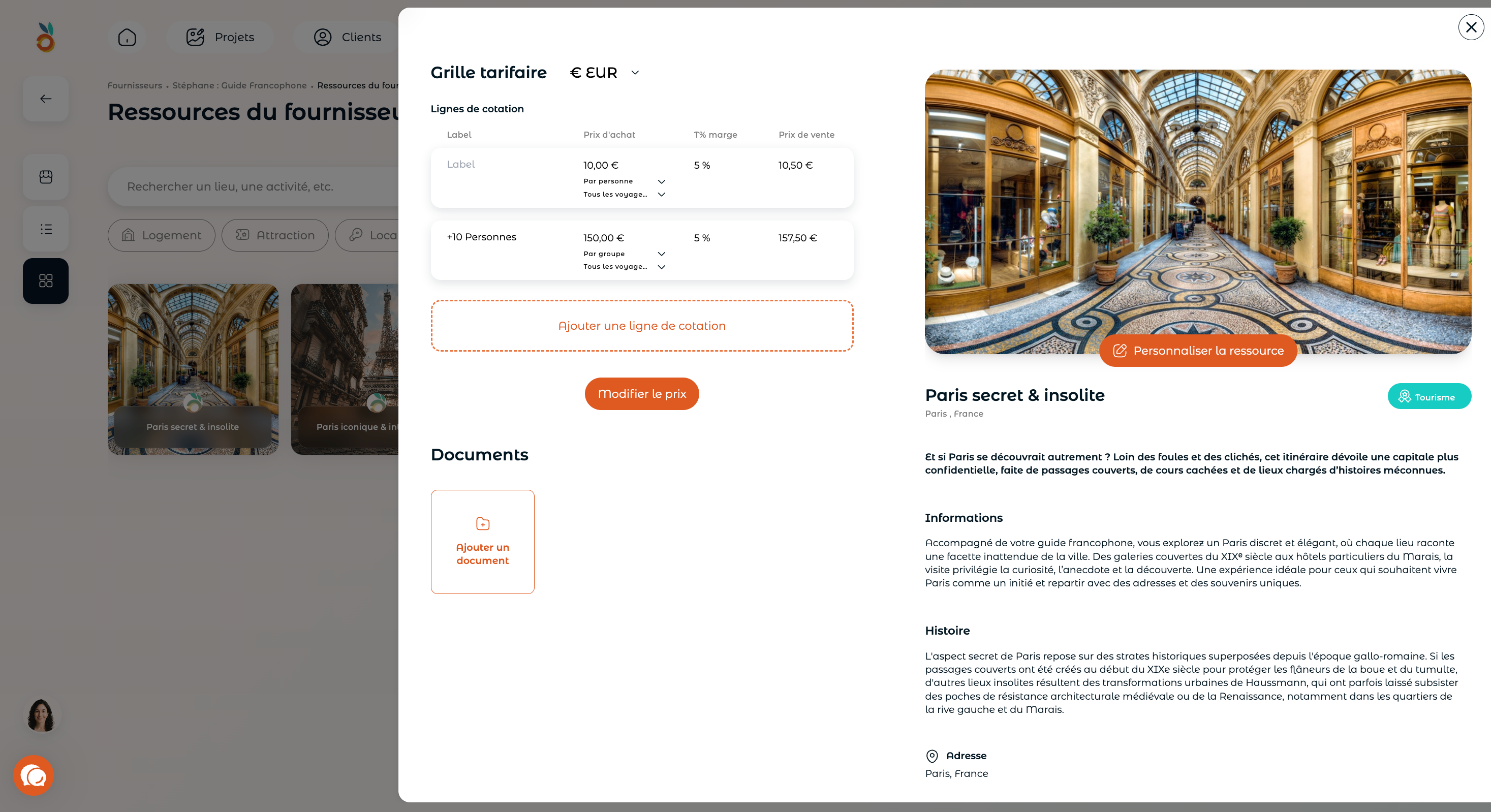Open the Projets menu
Image resolution: width=1491 pixels, height=812 pixels.
[220, 37]
